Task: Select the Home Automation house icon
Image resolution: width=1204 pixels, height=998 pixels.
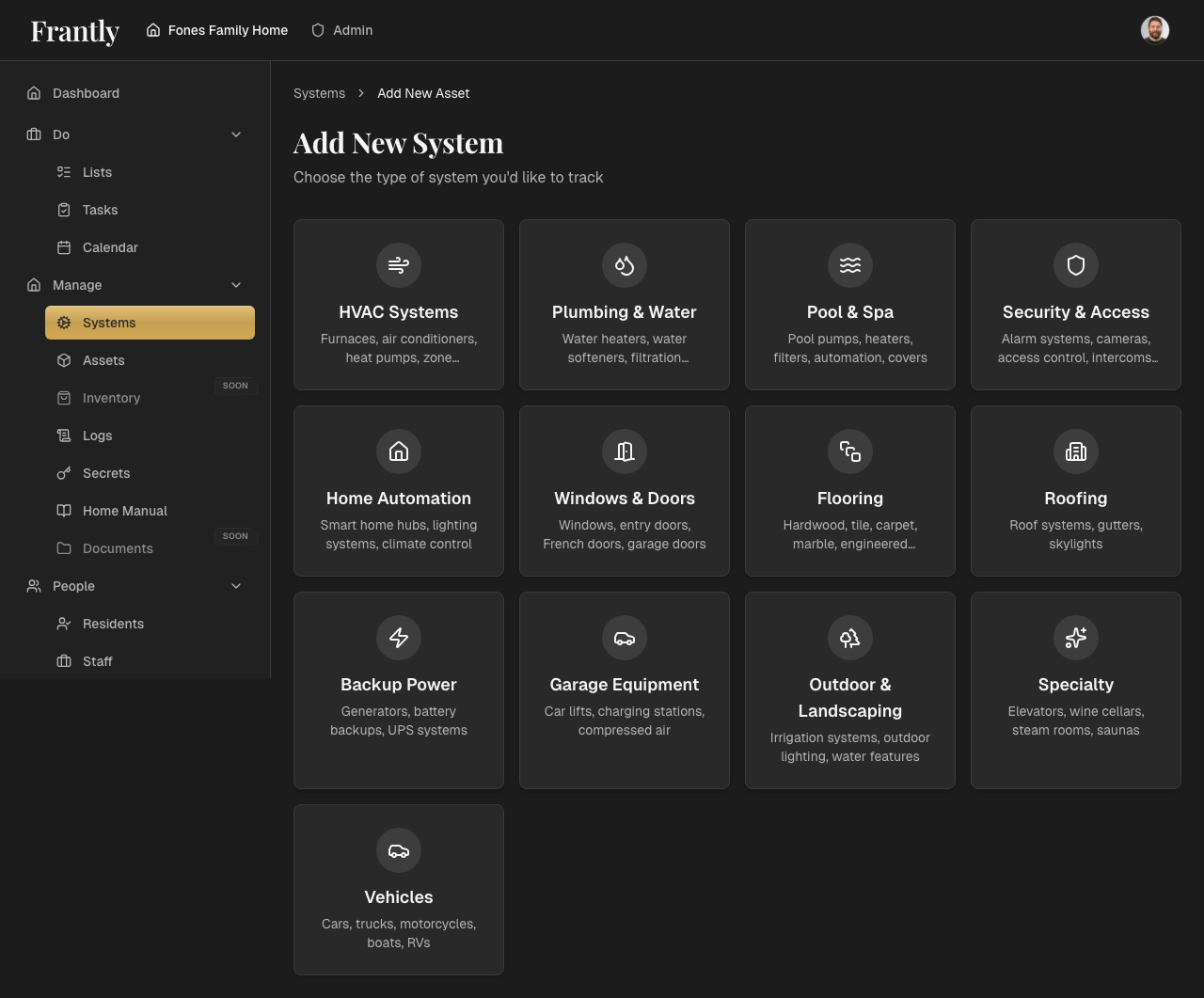Action: point(398,451)
